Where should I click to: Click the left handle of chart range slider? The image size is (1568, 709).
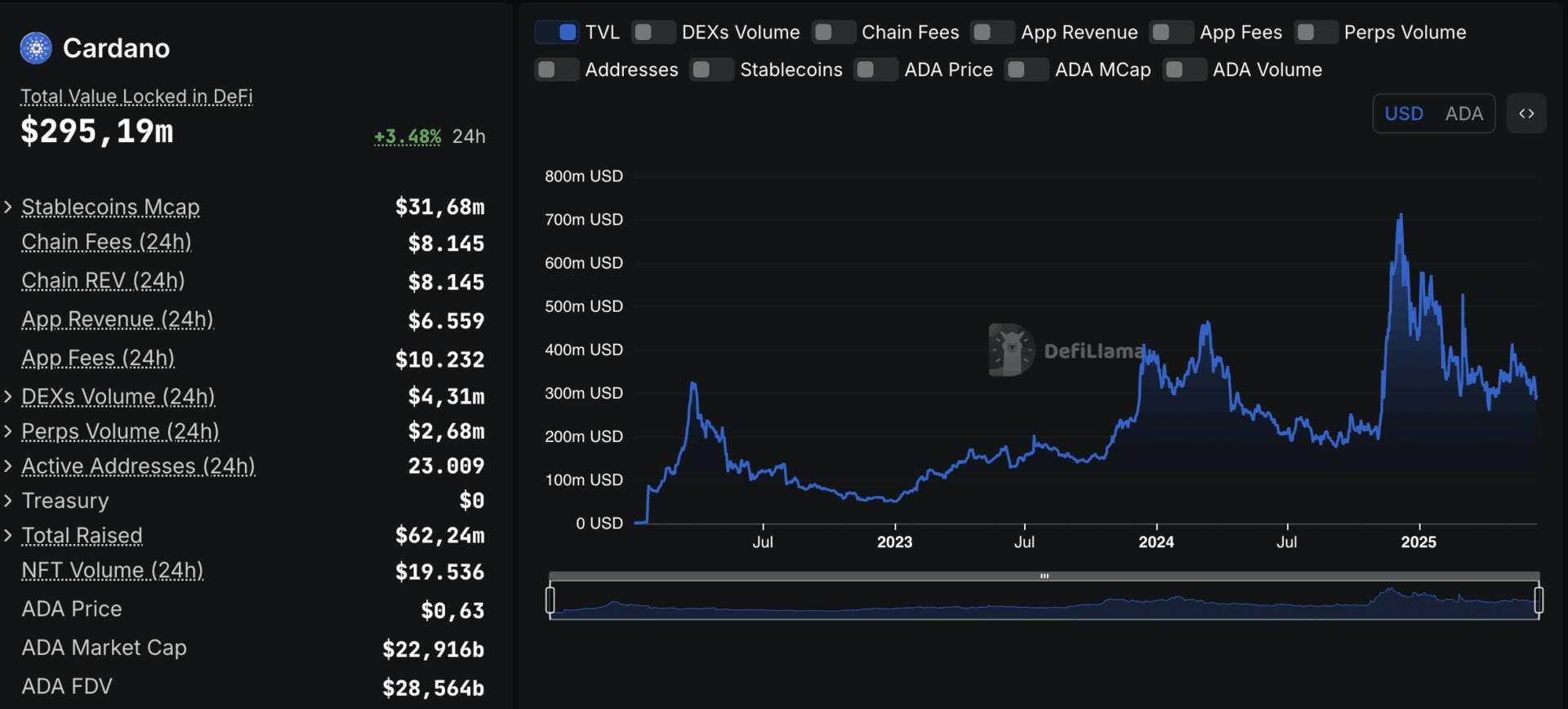[550, 600]
